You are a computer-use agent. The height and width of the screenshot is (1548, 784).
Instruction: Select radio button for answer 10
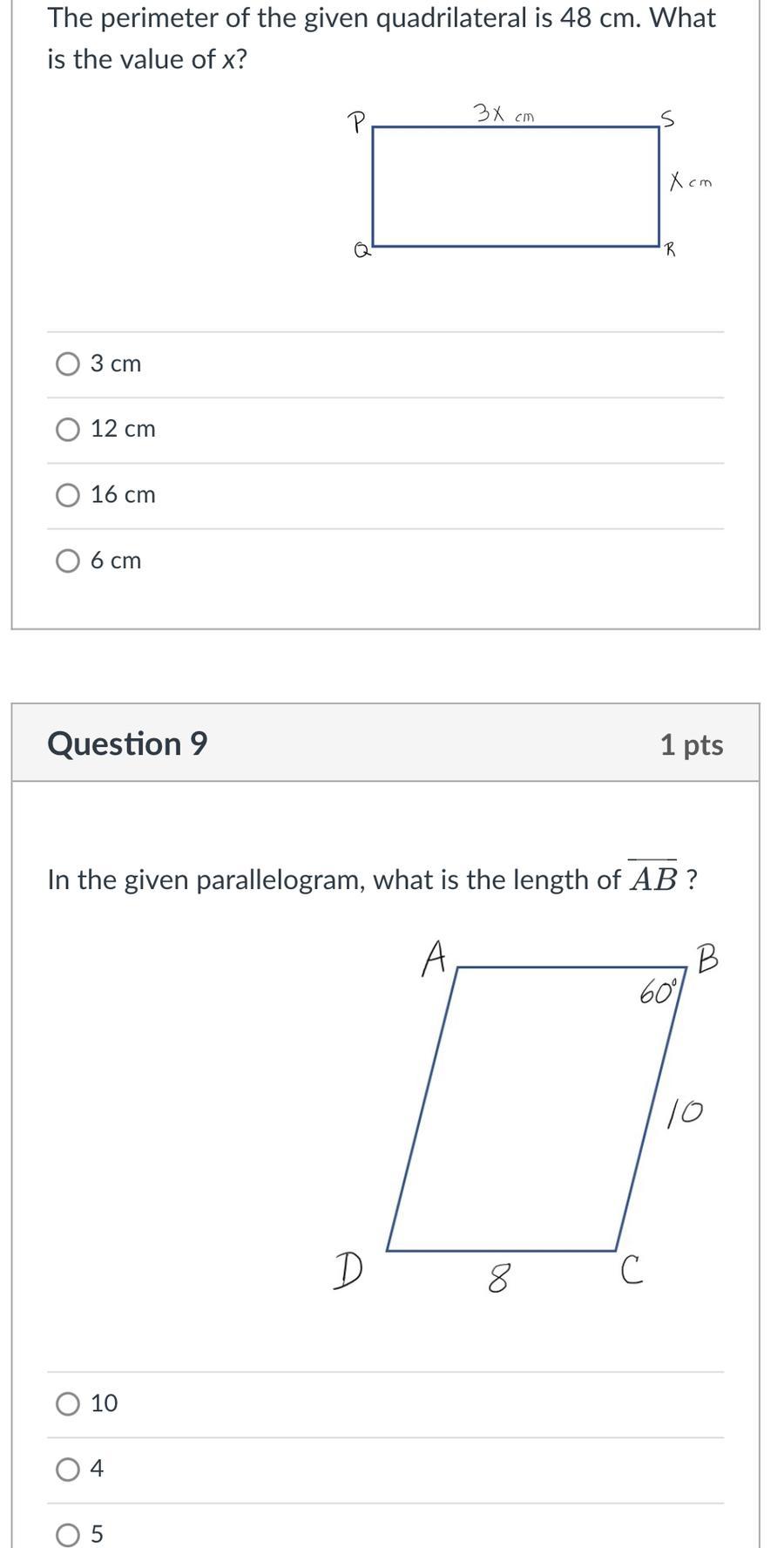(68, 1403)
